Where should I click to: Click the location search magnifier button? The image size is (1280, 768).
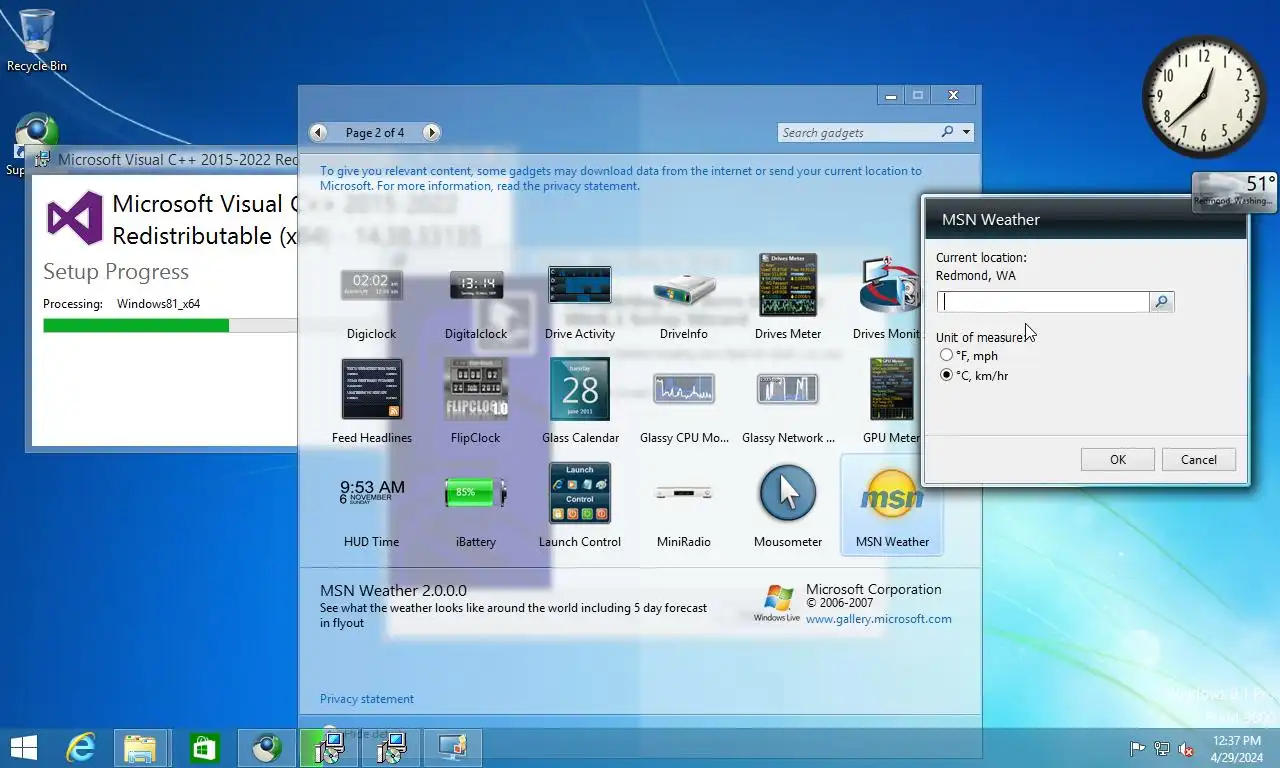[1162, 302]
